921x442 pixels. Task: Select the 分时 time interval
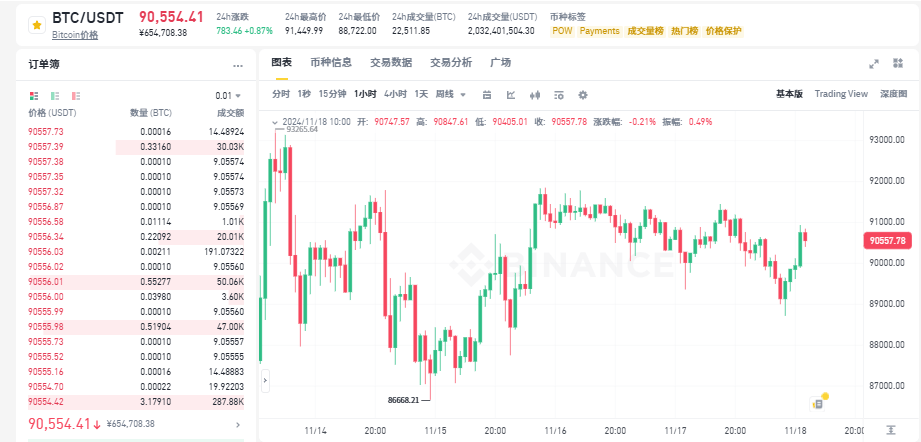[x=281, y=94]
